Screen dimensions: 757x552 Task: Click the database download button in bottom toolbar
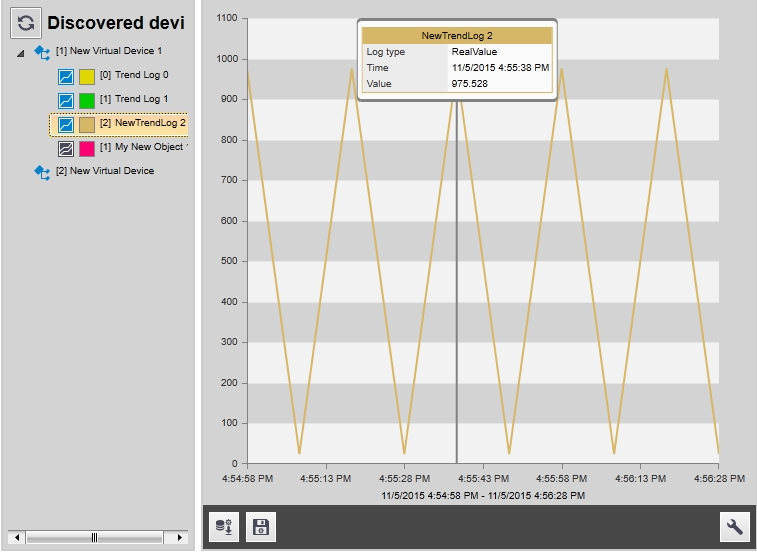tap(224, 527)
